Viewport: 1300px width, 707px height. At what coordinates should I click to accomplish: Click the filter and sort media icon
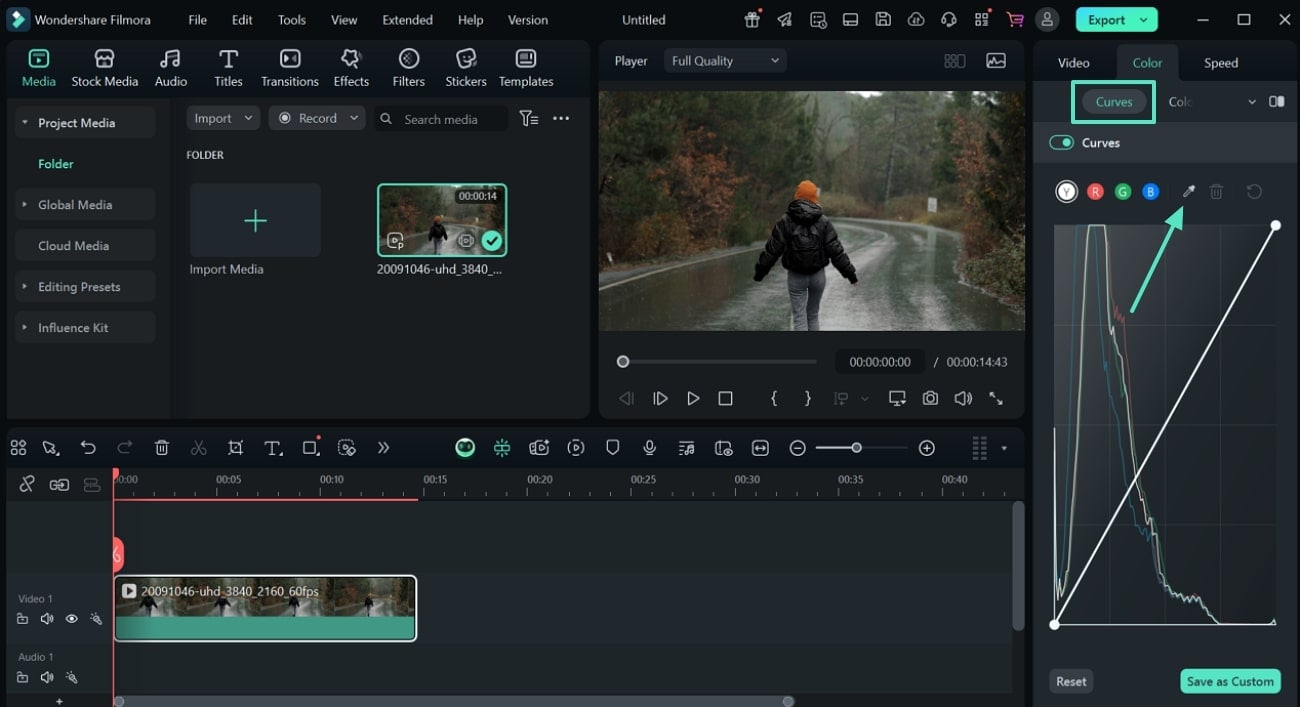[529, 119]
